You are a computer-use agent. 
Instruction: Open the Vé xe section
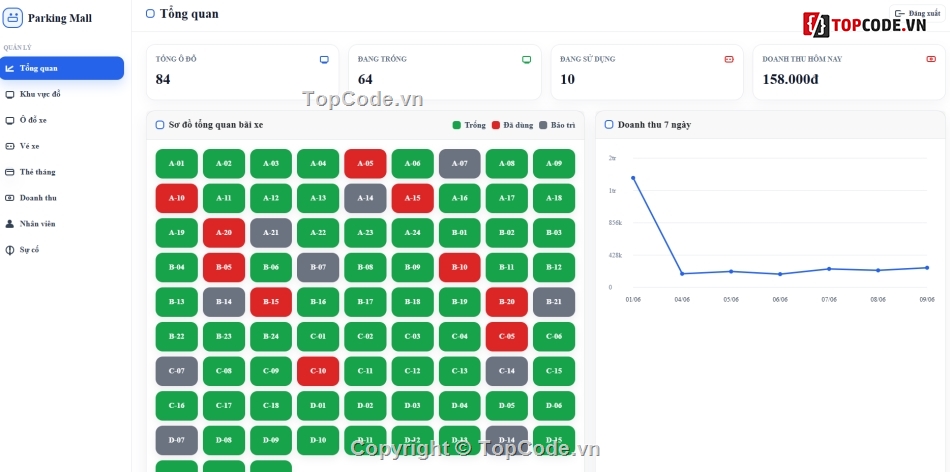[x=62, y=146]
